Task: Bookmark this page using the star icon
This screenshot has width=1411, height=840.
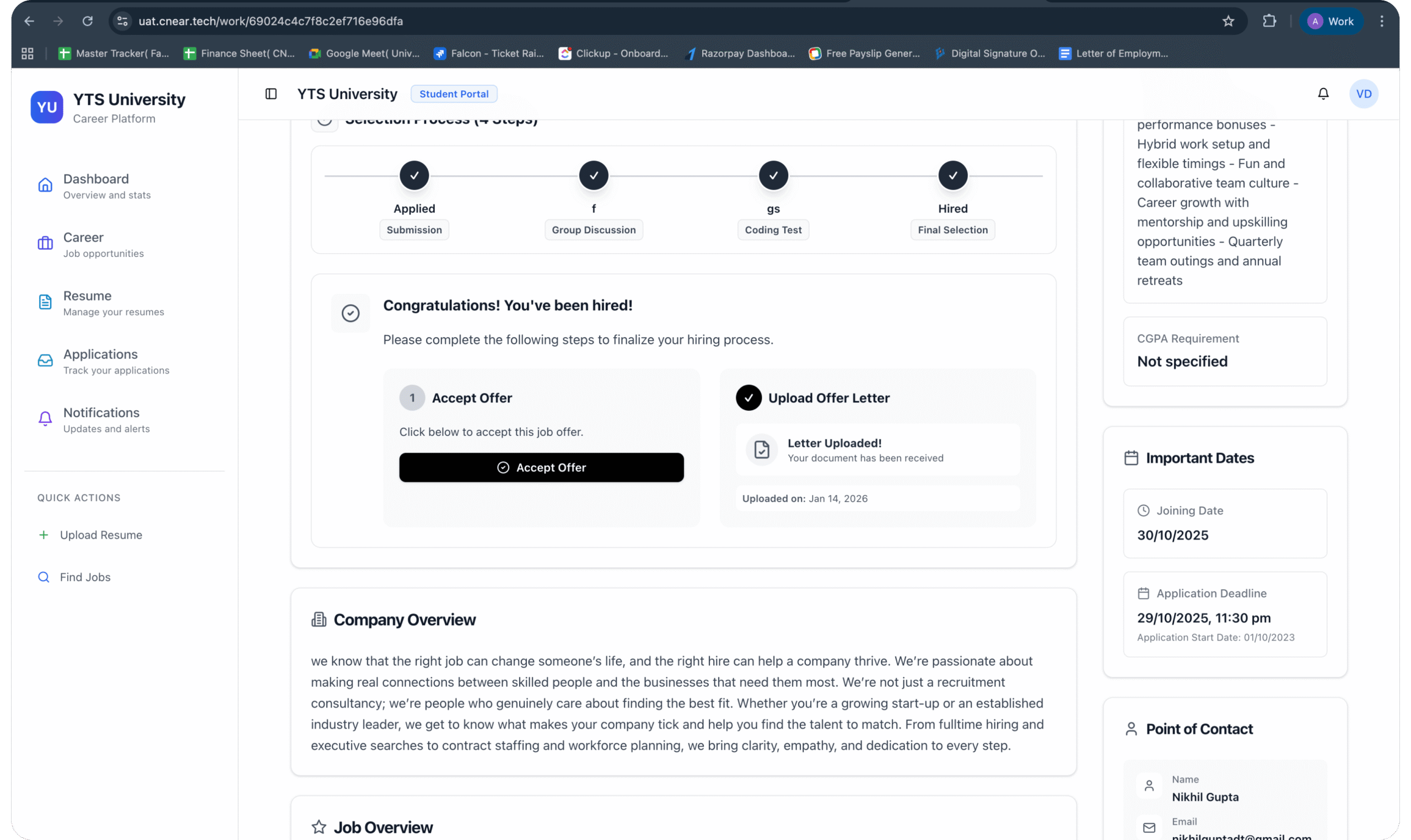Action: pos(1227,21)
